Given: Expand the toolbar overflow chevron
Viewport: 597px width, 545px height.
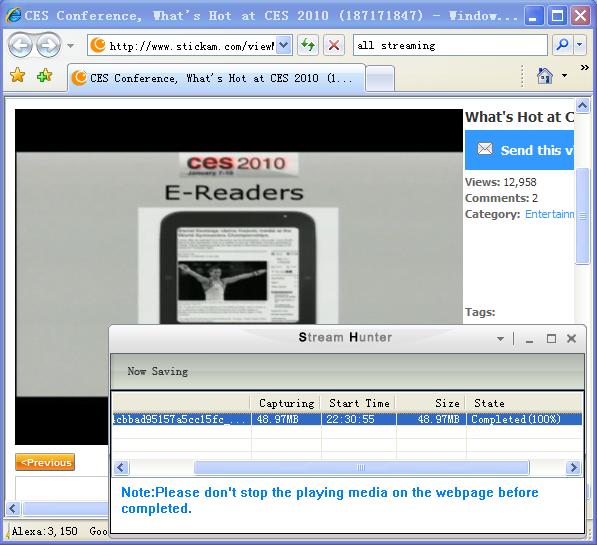Looking at the screenshot, I should point(585,68).
